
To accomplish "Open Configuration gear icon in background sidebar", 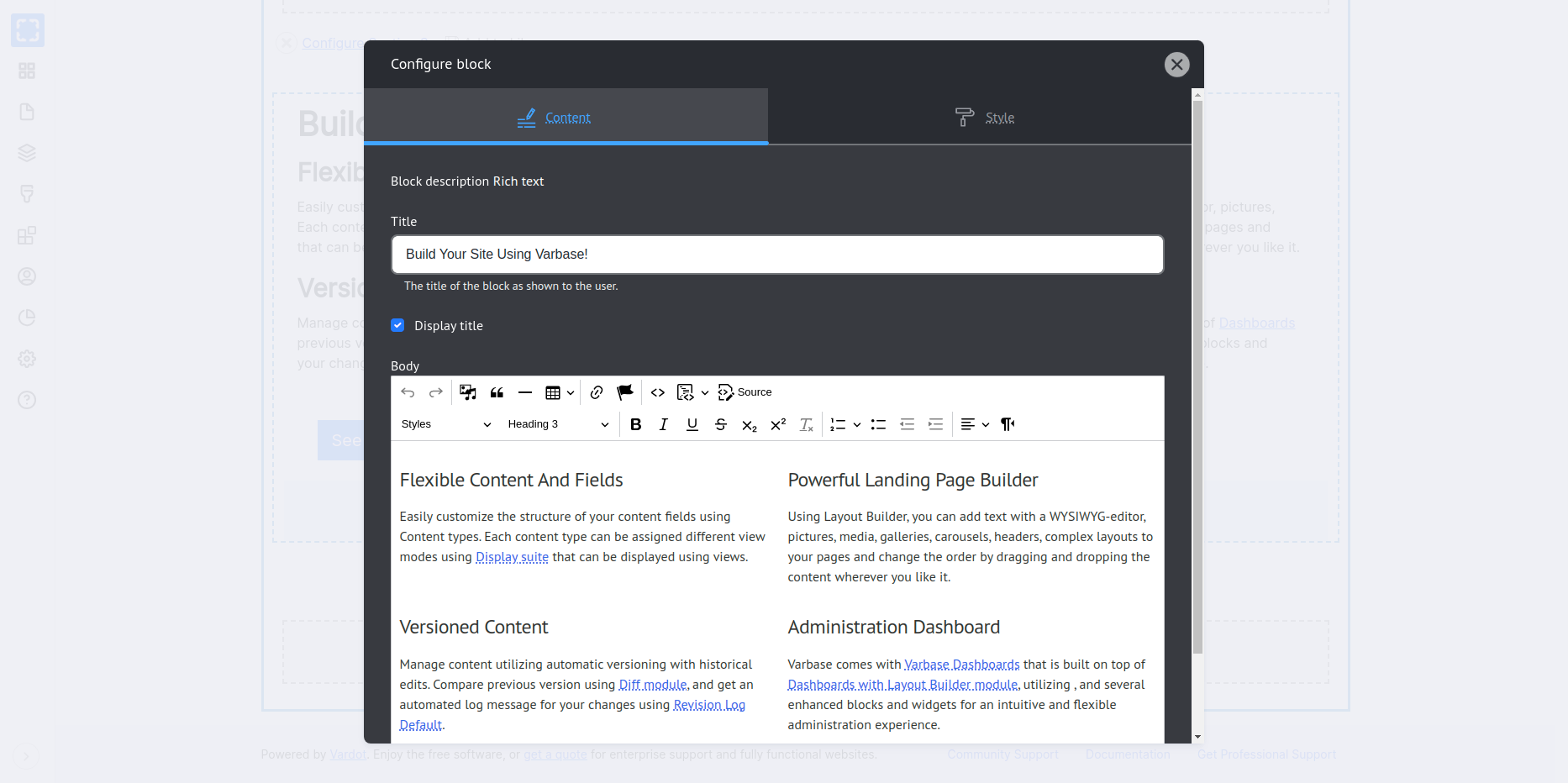I will pos(27,359).
